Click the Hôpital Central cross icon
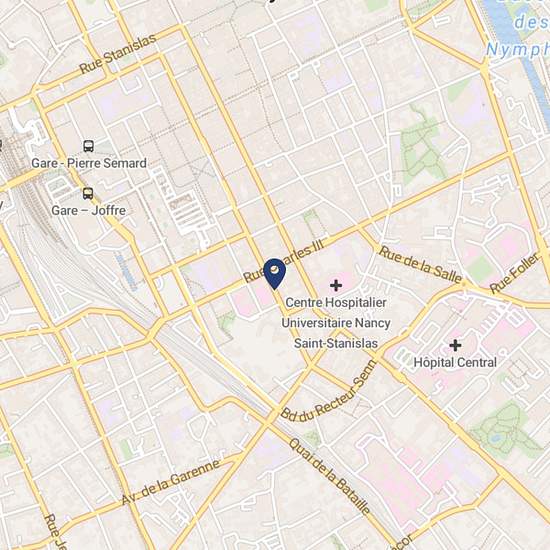Image resolution: width=550 pixels, height=550 pixels. click(x=455, y=346)
